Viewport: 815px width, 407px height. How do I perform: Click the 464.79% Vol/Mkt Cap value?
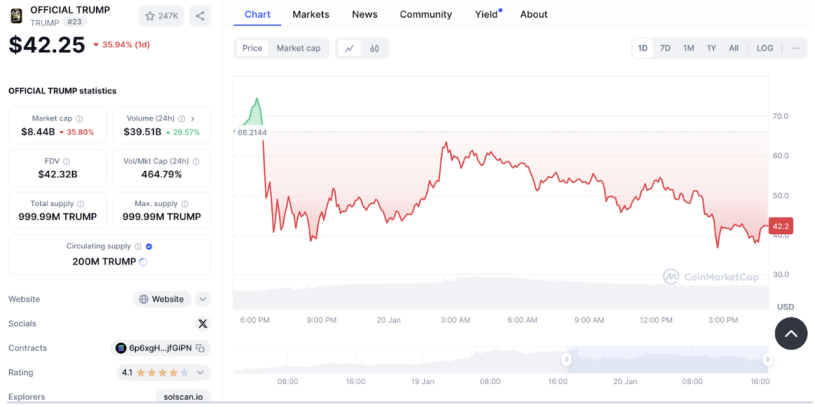[162, 175]
